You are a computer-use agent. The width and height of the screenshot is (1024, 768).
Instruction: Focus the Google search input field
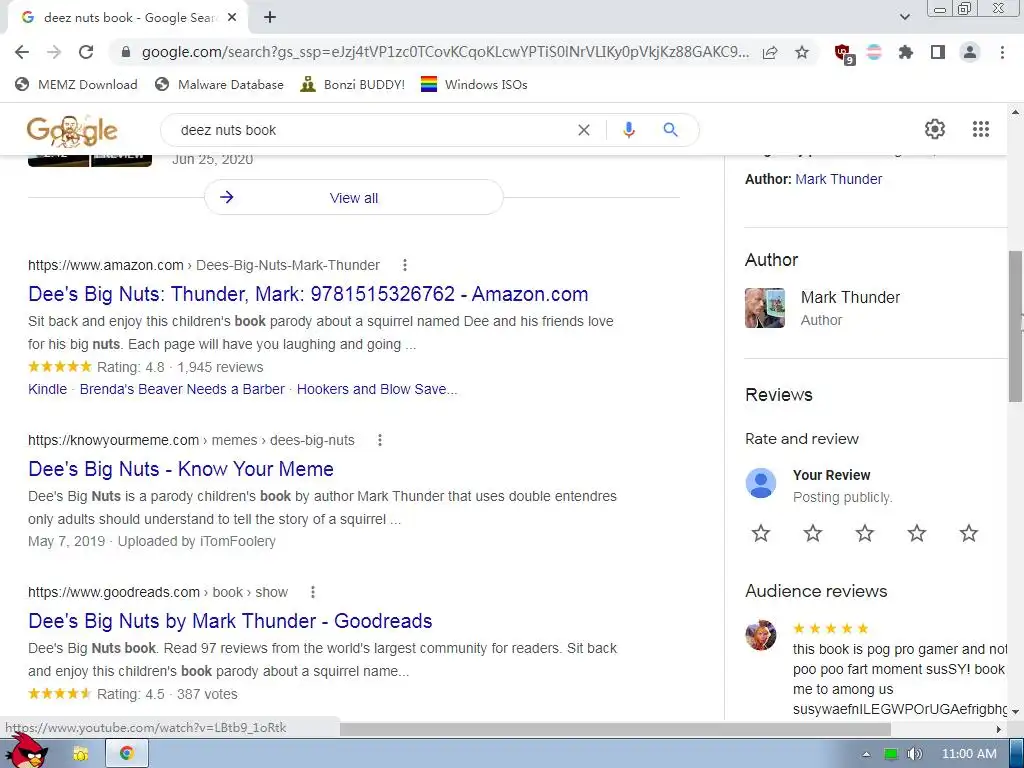click(372, 130)
